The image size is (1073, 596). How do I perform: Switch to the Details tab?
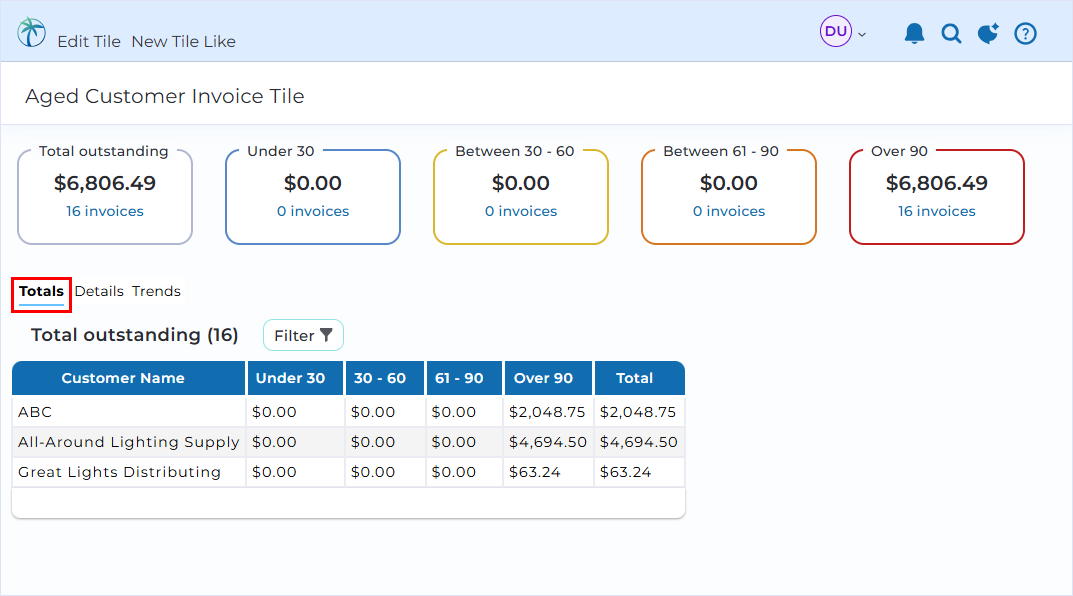pyautogui.click(x=99, y=291)
